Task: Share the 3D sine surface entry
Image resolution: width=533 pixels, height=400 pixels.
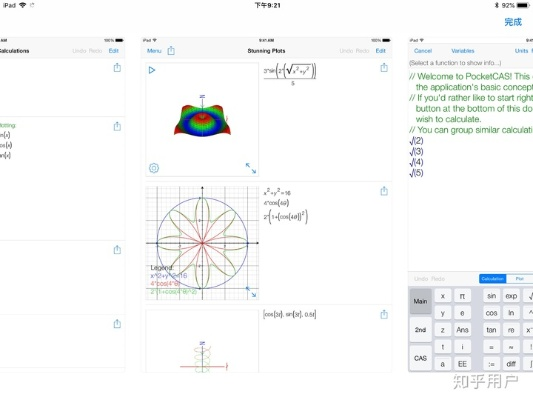Action: coord(384,67)
